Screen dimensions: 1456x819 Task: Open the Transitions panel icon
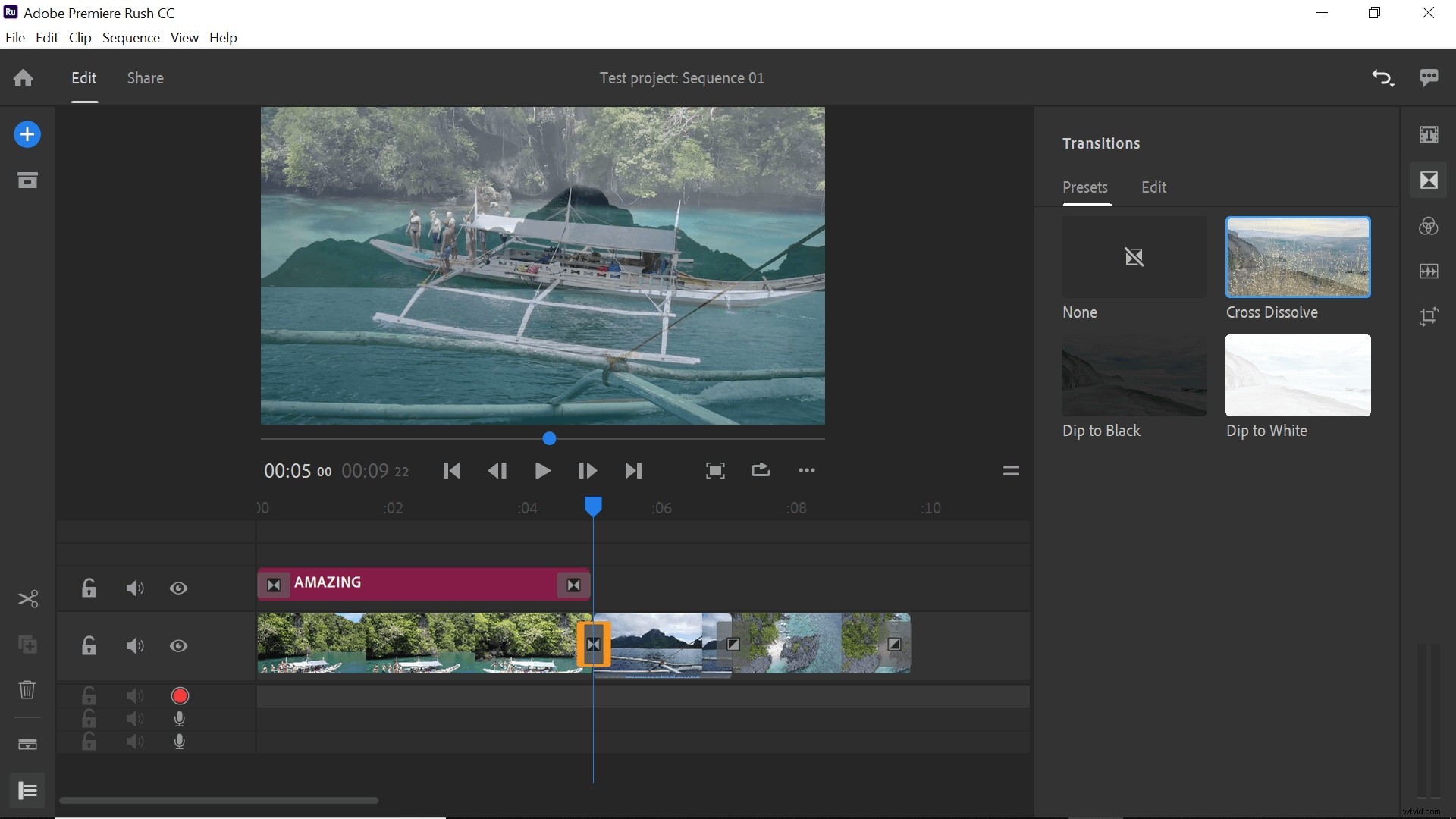coord(1429,180)
